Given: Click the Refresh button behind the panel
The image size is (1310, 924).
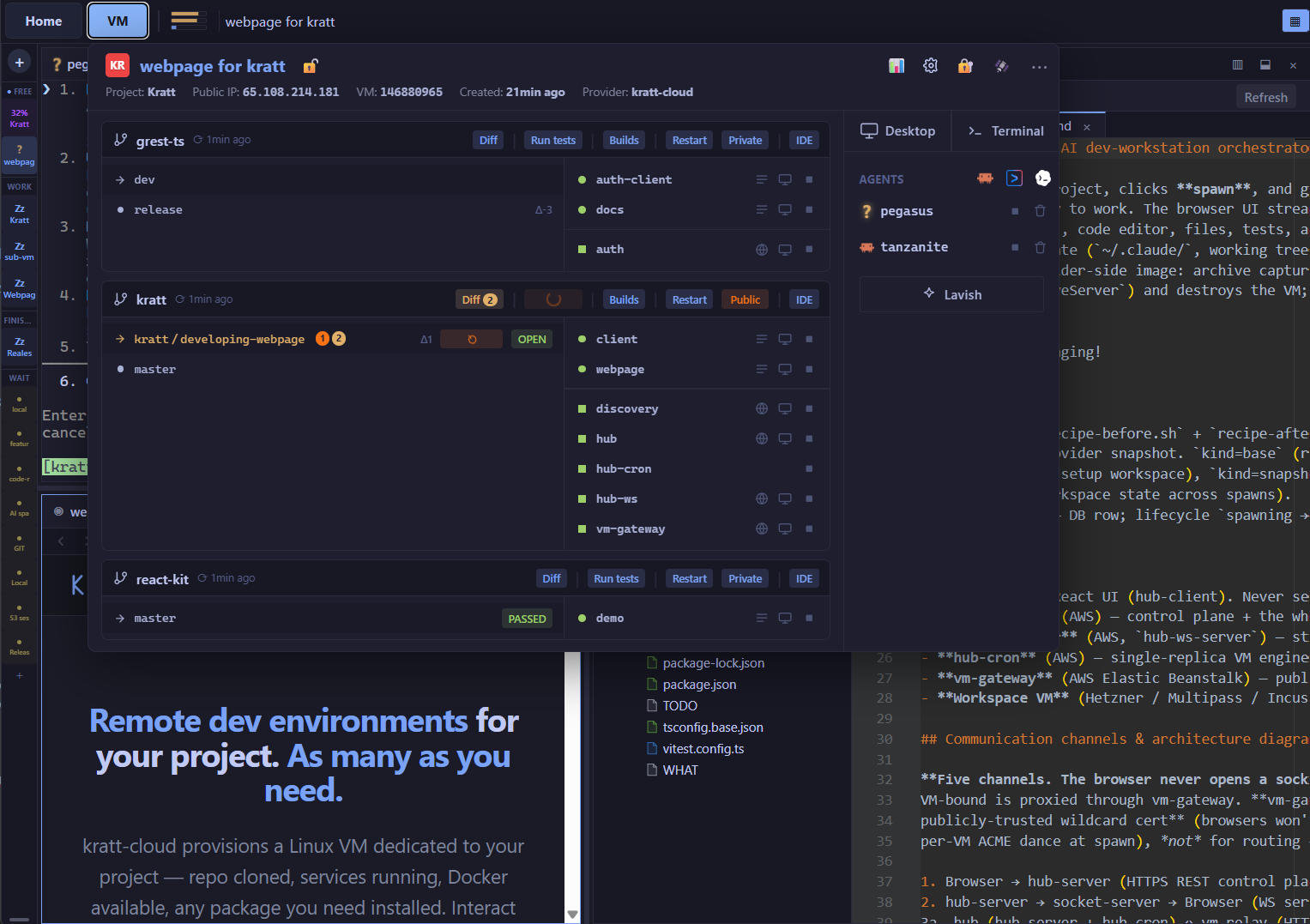Looking at the screenshot, I should pyautogui.click(x=1265, y=97).
